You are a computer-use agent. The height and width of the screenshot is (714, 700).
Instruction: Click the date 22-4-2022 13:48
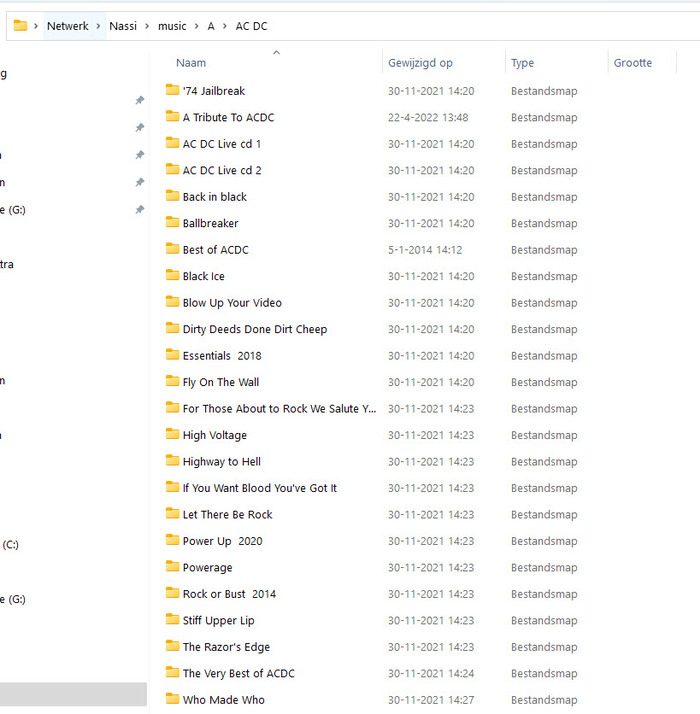[x=428, y=117]
